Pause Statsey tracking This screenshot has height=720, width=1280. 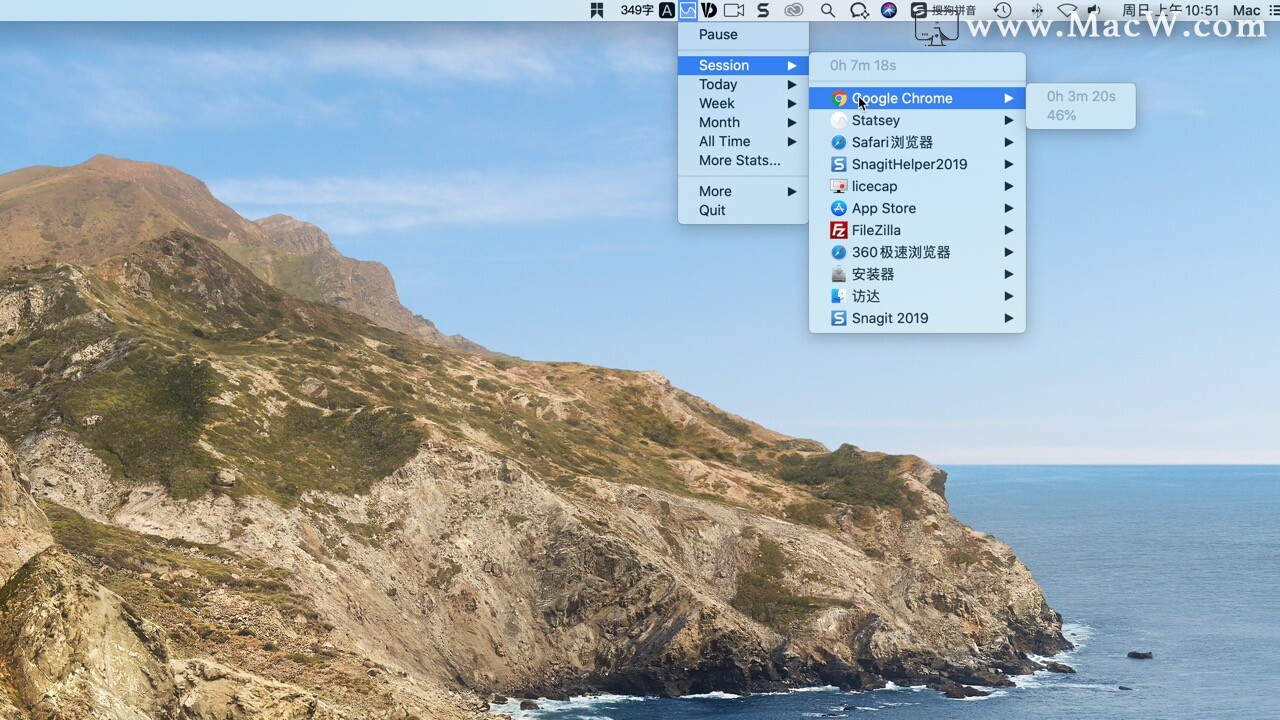click(x=718, y=34)
